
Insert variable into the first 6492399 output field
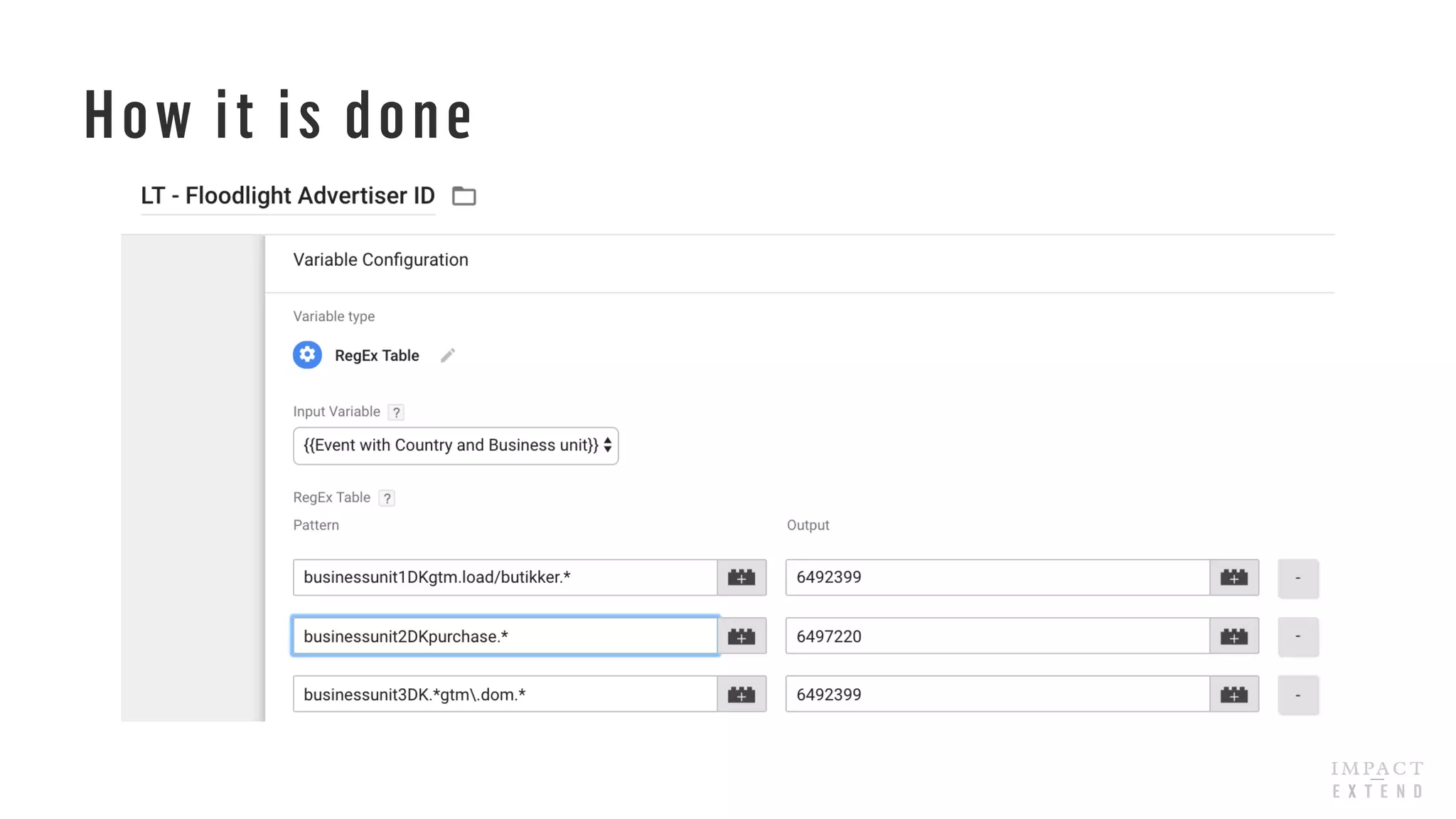(1234, 577)
